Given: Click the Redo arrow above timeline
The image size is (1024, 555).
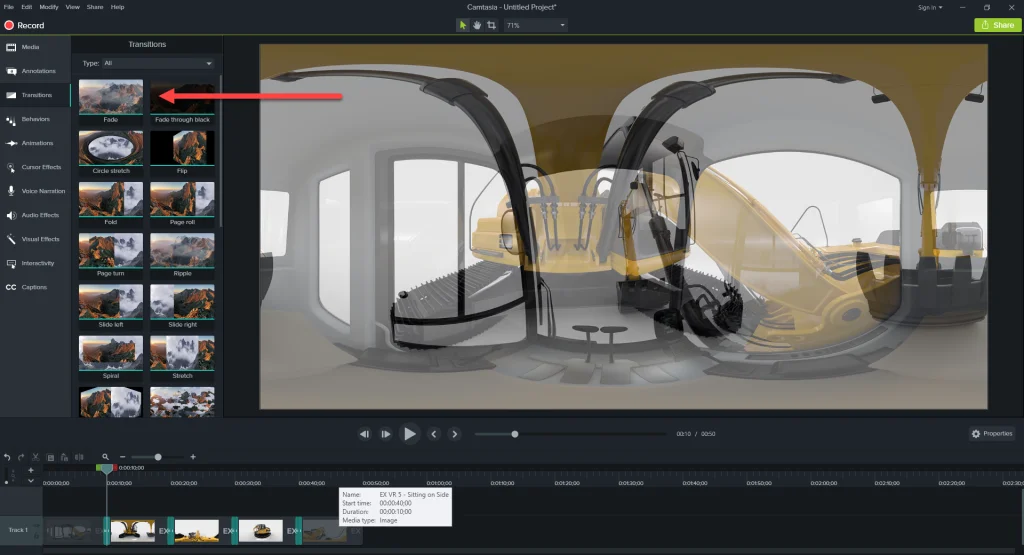Looking at the screenshot, I should click(21, 457).
